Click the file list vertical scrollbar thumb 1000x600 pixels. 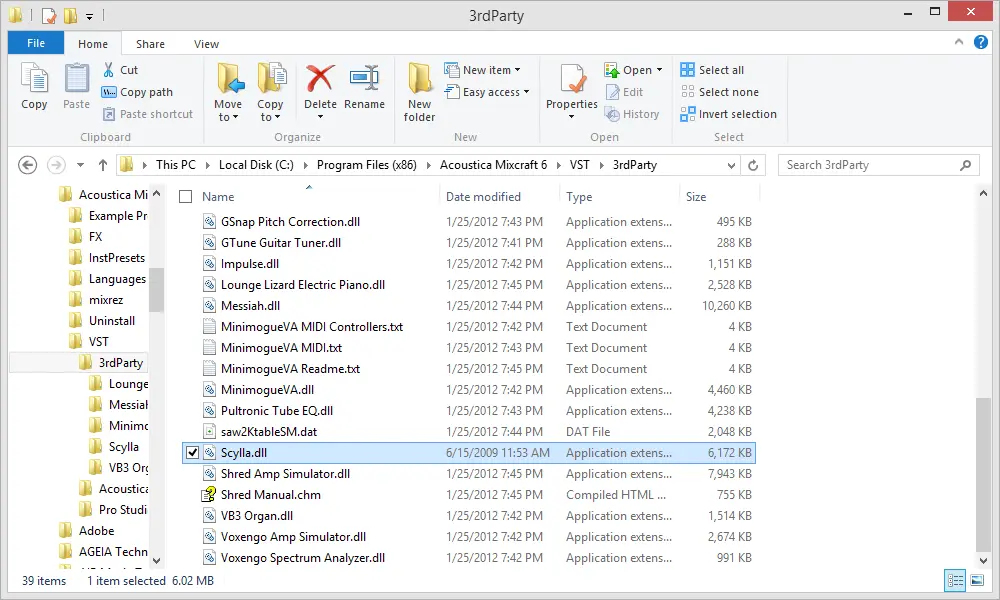tap(983, 473)
